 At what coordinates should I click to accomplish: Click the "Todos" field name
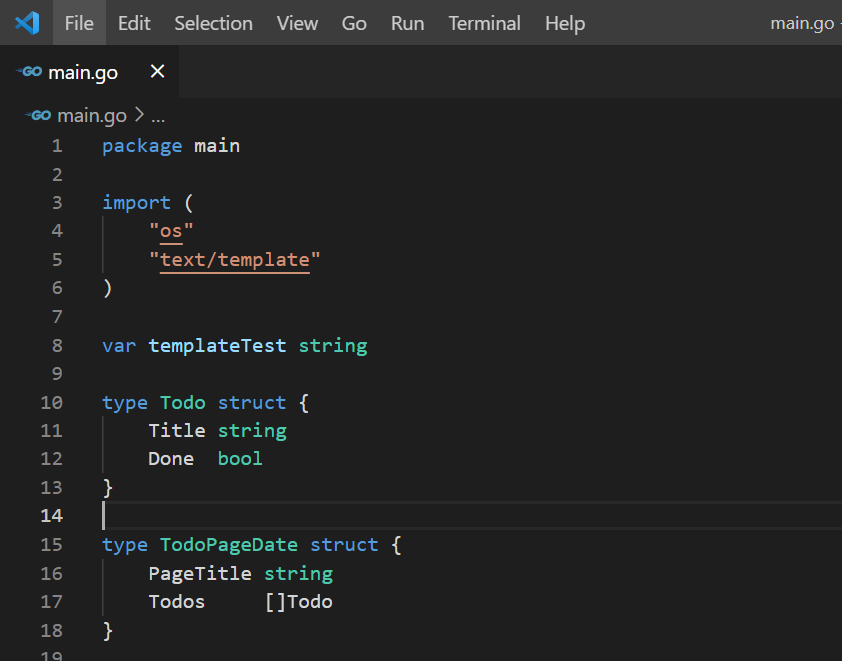[177, 602]
